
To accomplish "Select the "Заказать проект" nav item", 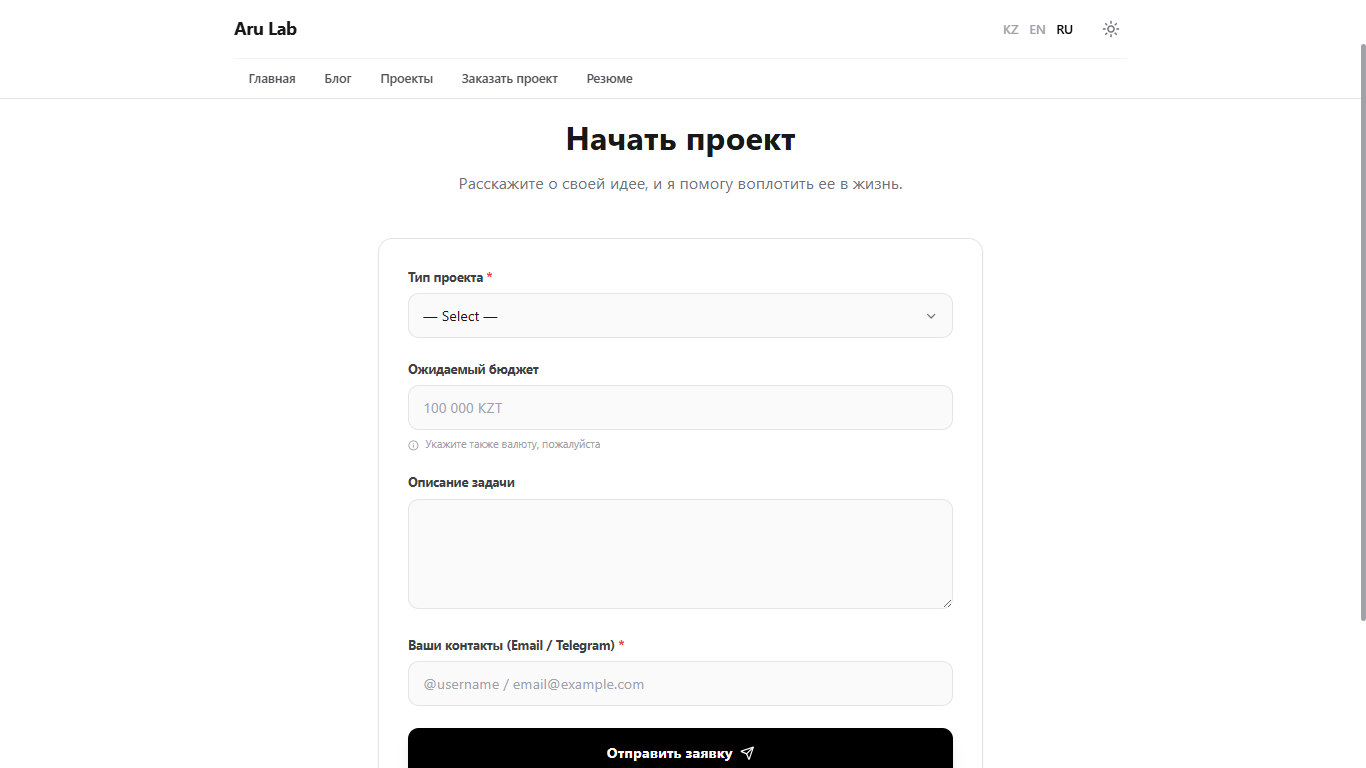I will (509, 79).
